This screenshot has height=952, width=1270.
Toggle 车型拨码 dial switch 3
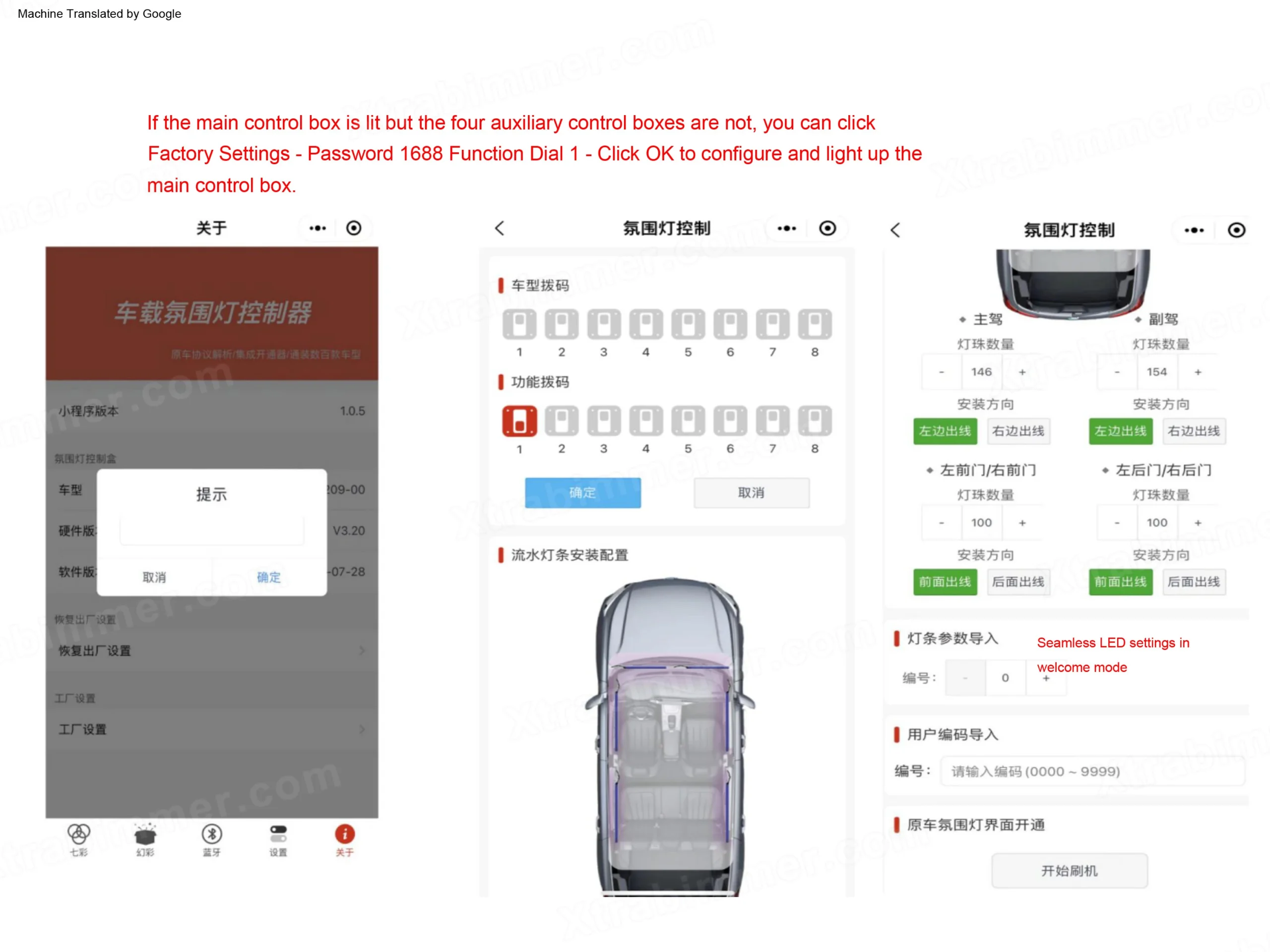tap(604, 325)
